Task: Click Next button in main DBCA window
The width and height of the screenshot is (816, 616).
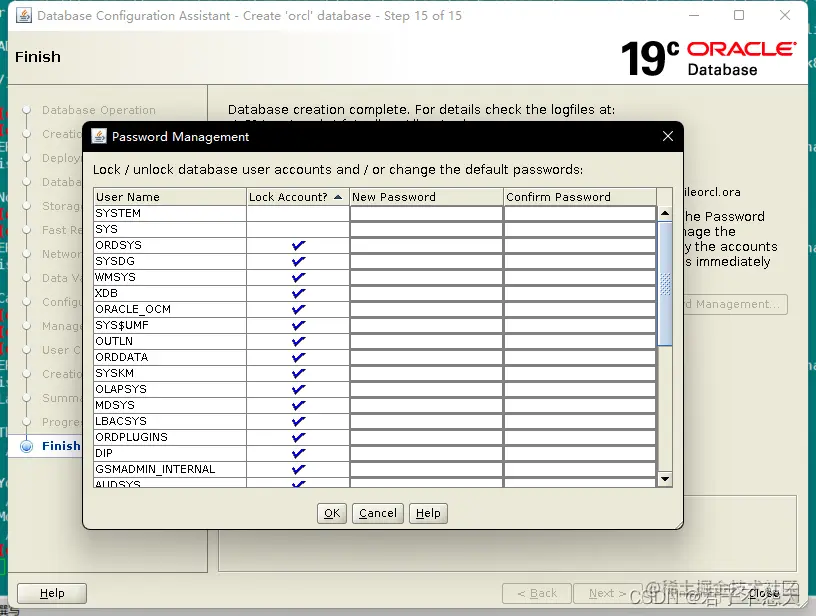Action: click(x=607, y=593)
